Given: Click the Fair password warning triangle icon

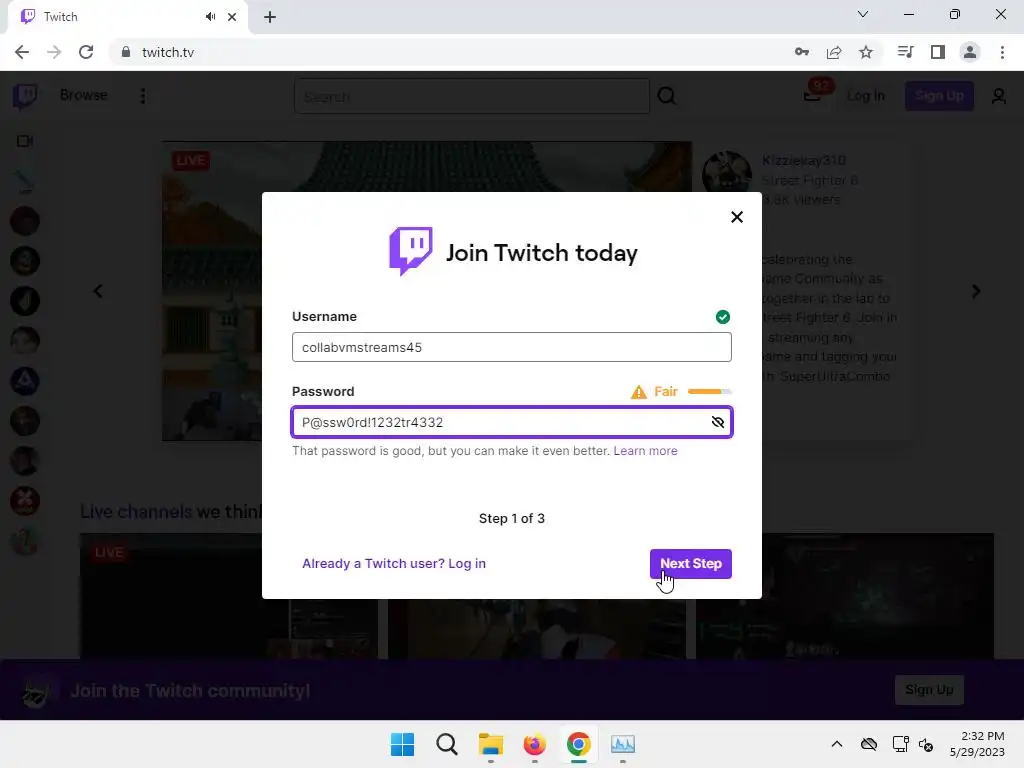Looking at the screenshot, I should tap(638, 392).
